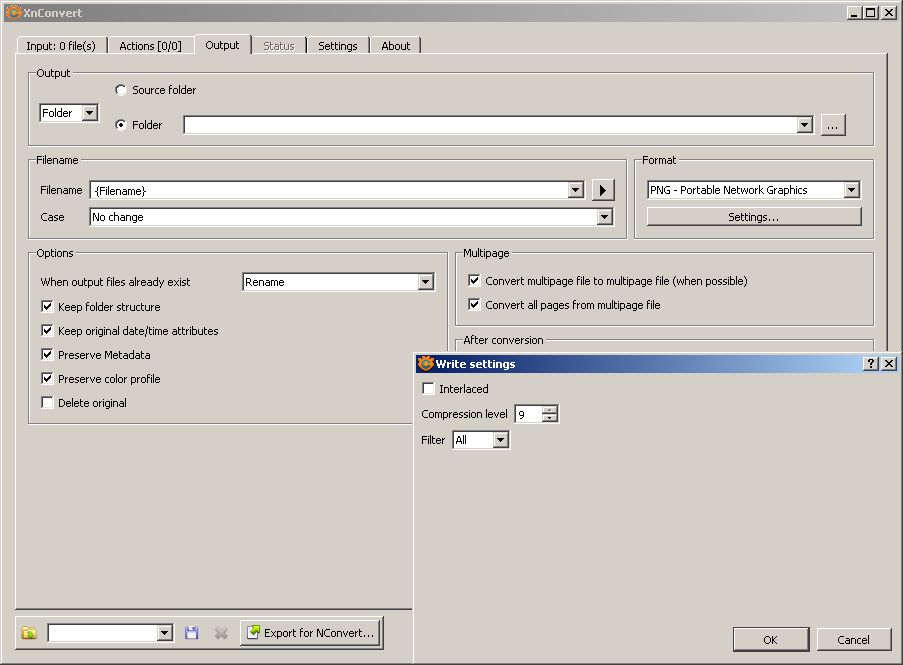Open the Filter dropdown

500,440
